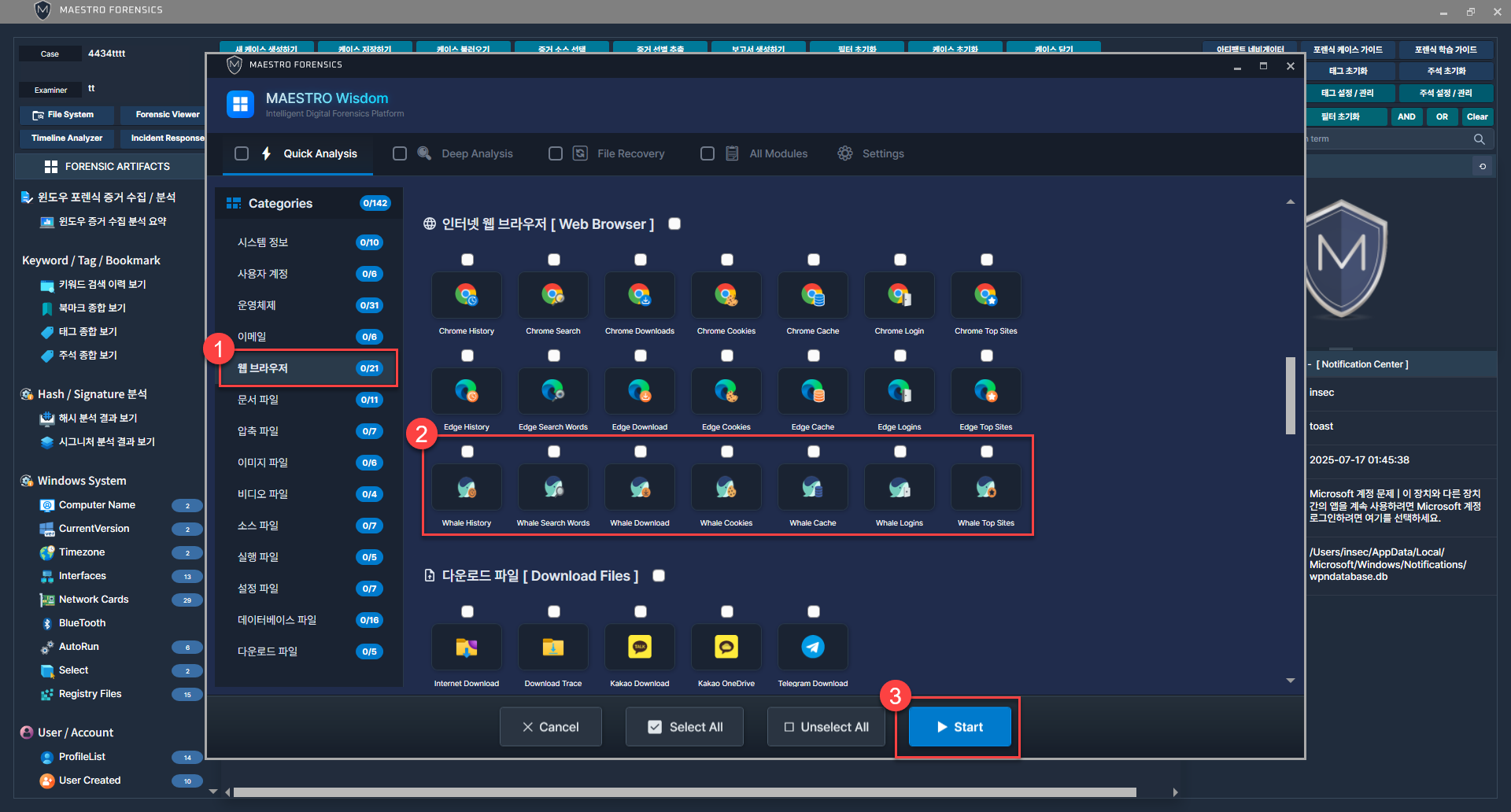Select the Internet Download icon
1511x812 pixels.
(467, 648)
